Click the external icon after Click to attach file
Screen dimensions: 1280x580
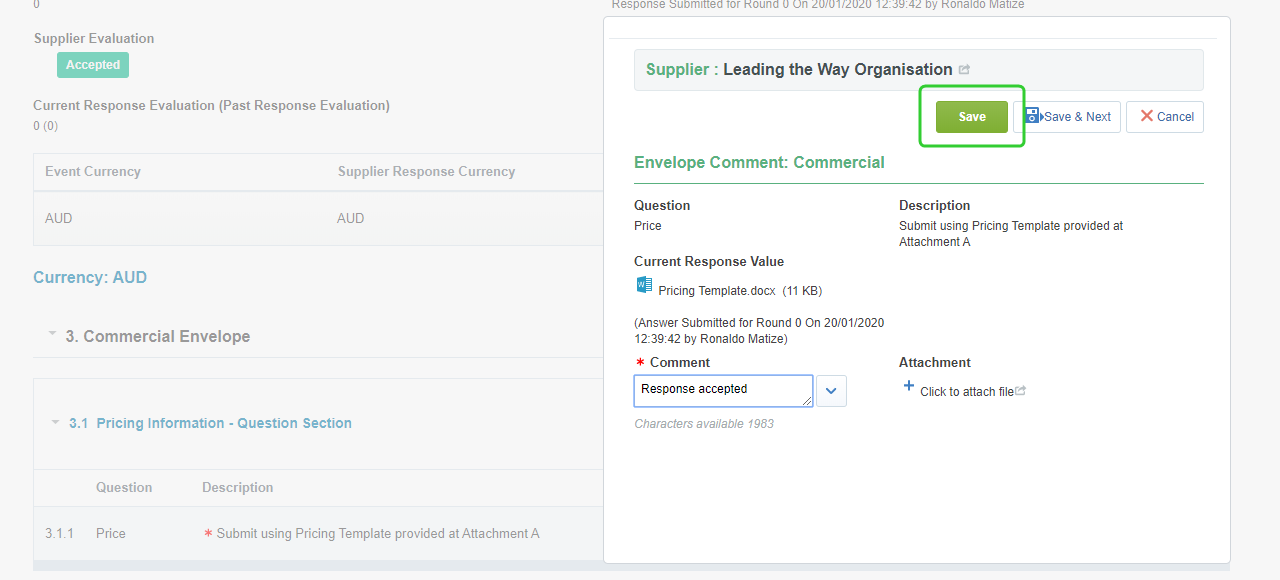pyautogui.click(x=1021, y=391)
